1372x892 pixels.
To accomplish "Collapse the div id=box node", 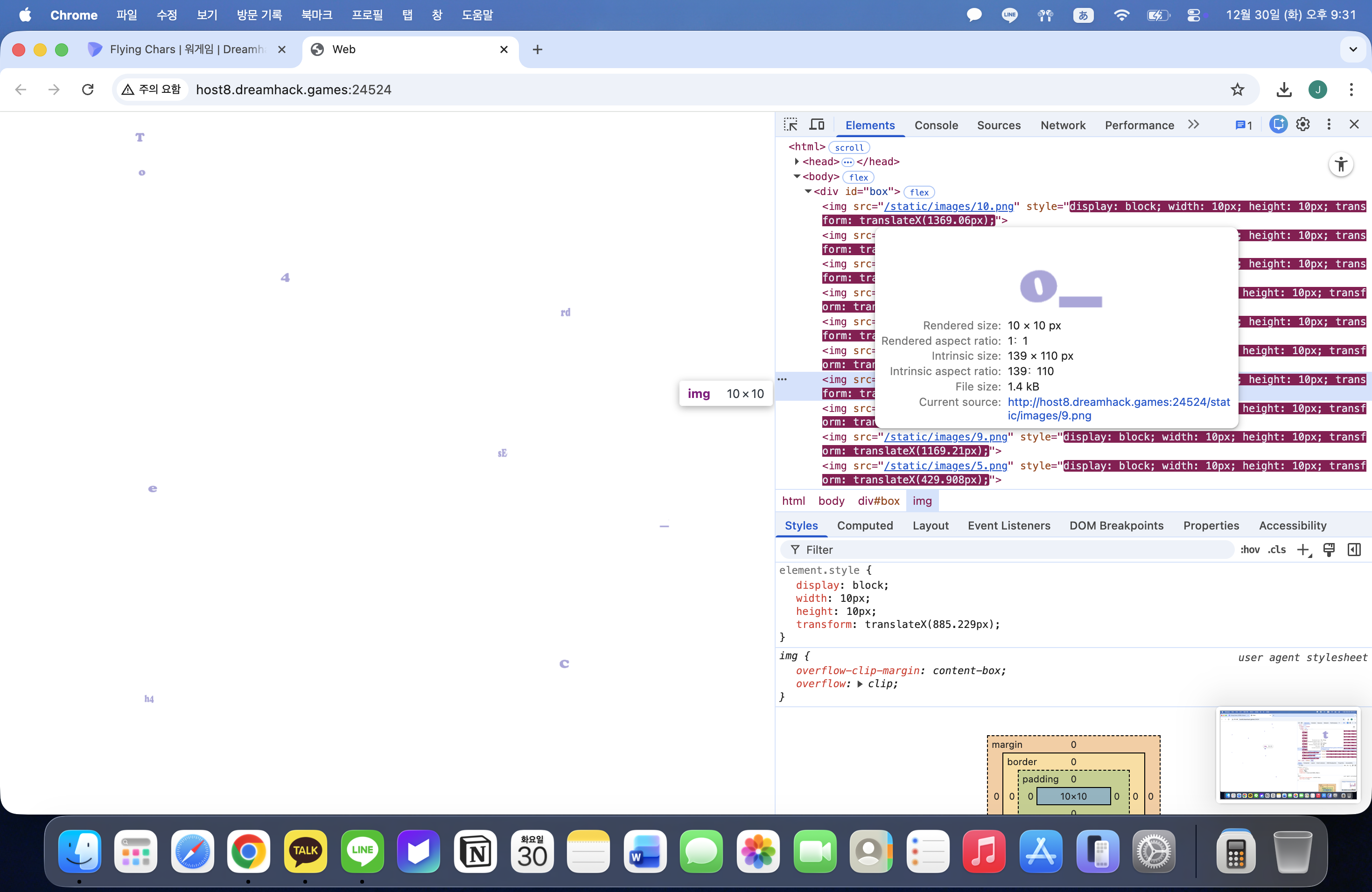I will point(808,191).
